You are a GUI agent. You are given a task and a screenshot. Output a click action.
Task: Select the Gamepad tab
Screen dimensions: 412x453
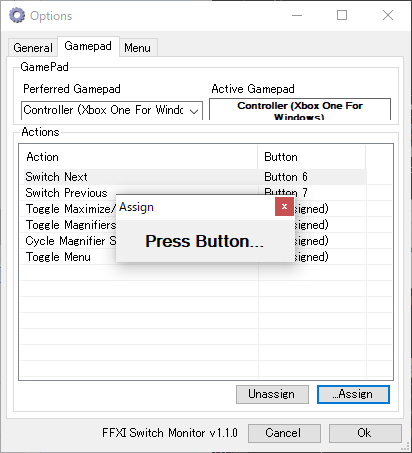[88, 46]
